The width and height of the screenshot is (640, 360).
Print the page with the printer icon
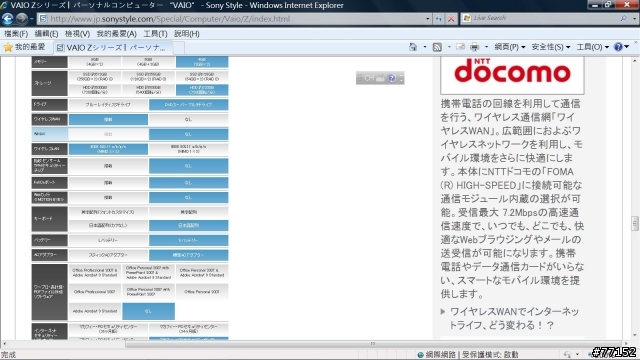tap(474, 47)
